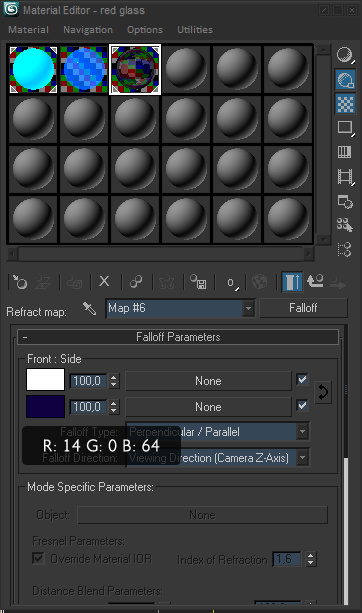This screenshot has height=613, width=362.
Task: Click the sample slots horizontal scrollbar left arrow
Action: coord(12,254)
